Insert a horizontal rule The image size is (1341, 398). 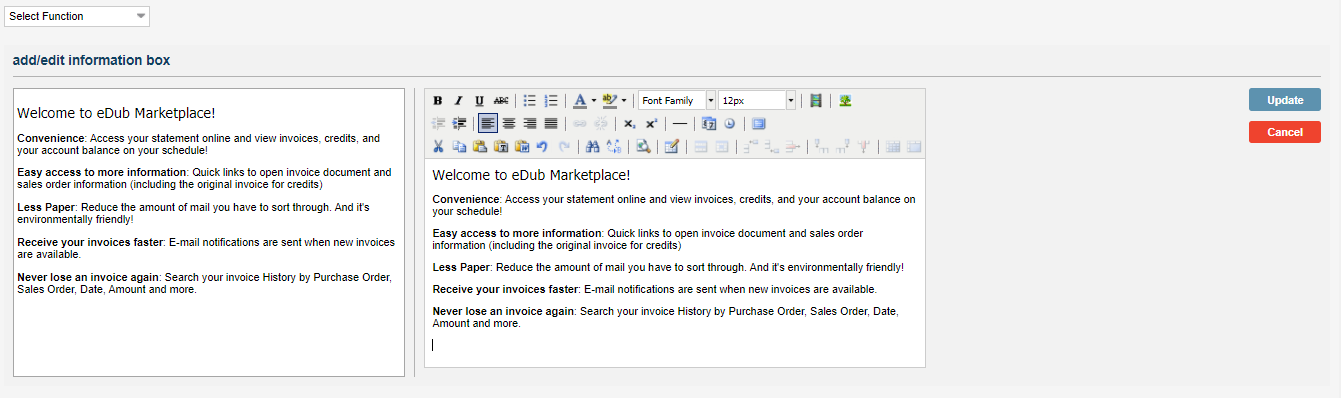point(680,123)
